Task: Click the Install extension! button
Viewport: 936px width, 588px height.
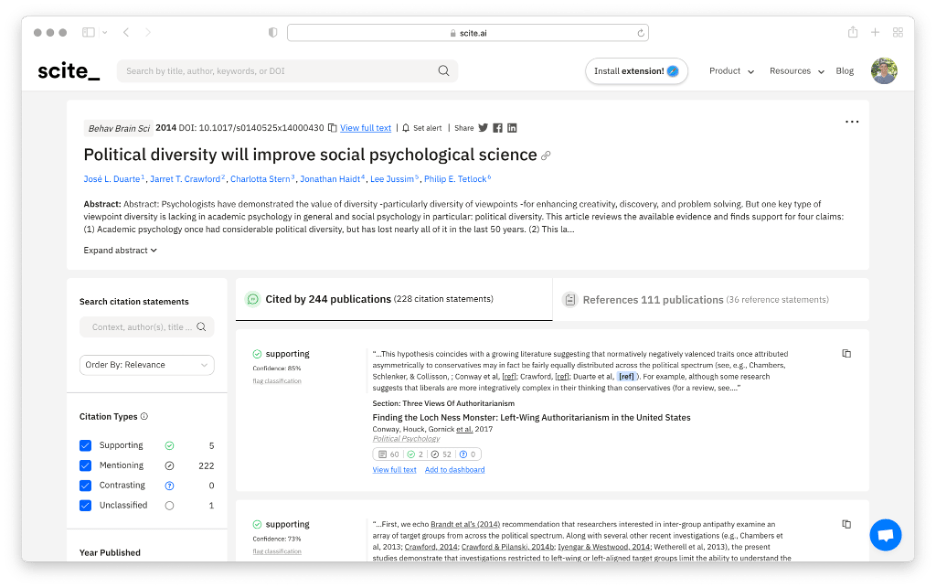Action: tap(636, 71)
